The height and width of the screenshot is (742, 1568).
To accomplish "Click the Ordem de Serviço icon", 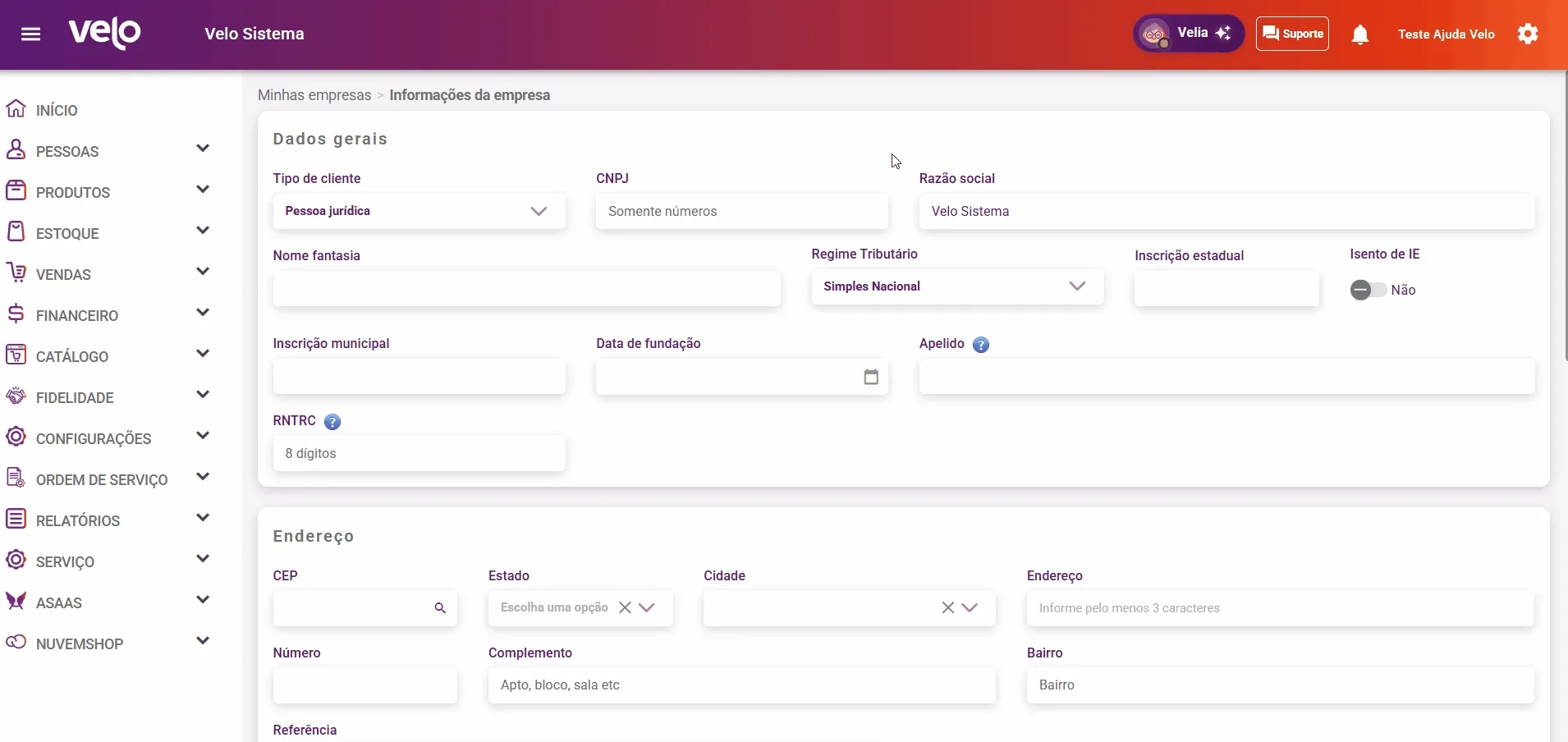I will 16,478.
